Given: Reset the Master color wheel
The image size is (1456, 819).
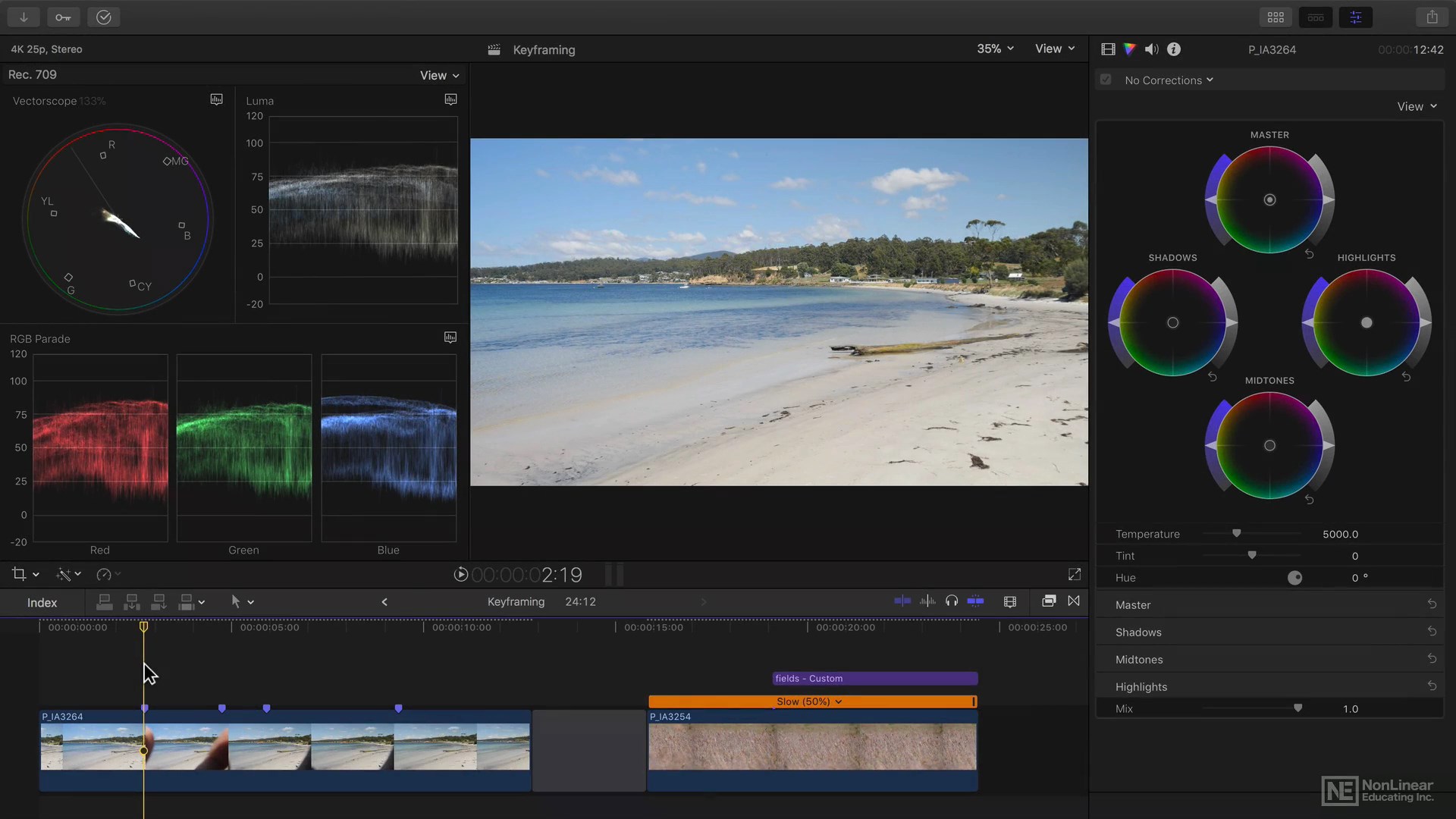Looking at the screenshot, I should coord(1309,254).
